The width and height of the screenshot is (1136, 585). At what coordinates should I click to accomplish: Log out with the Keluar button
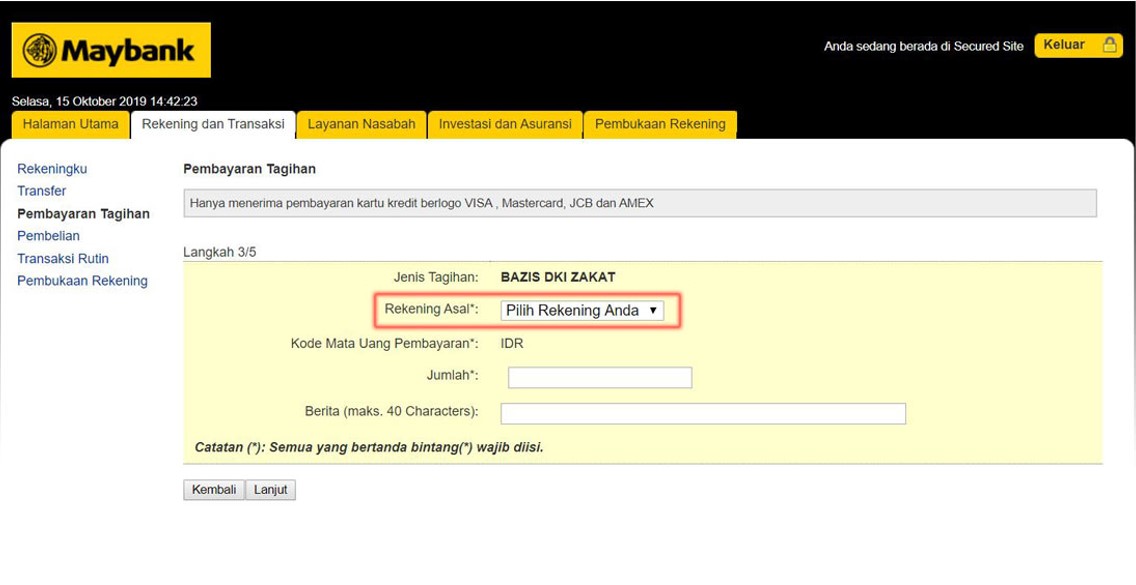[1078, 45]
